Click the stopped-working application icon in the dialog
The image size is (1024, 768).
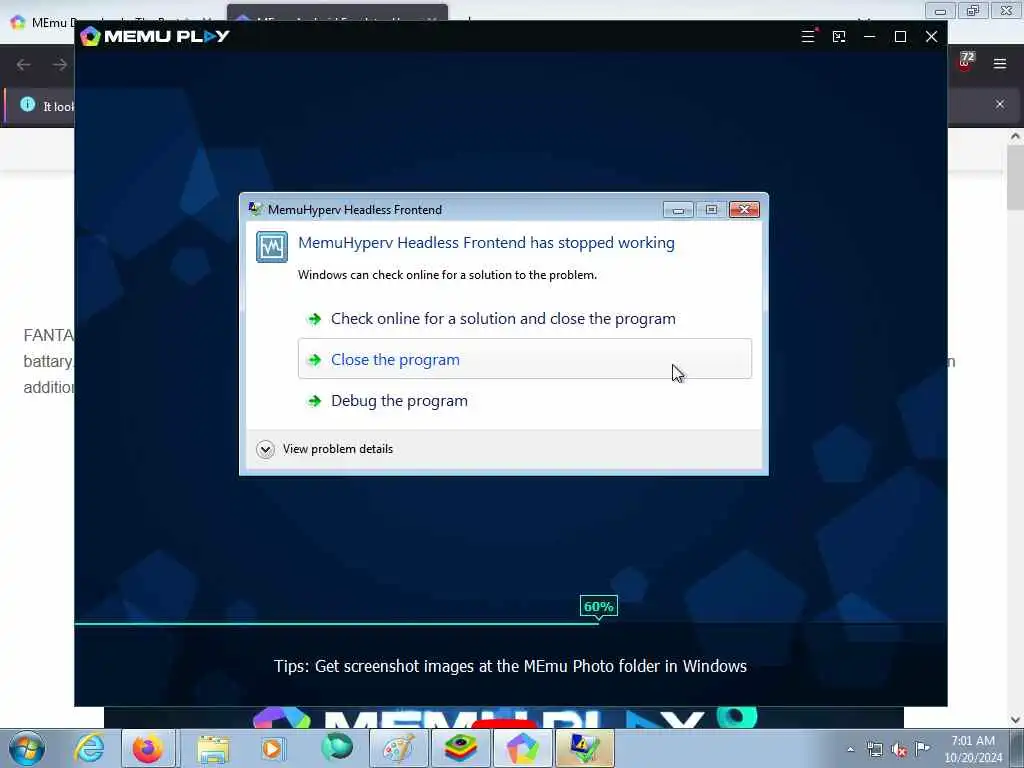(272, 247)
